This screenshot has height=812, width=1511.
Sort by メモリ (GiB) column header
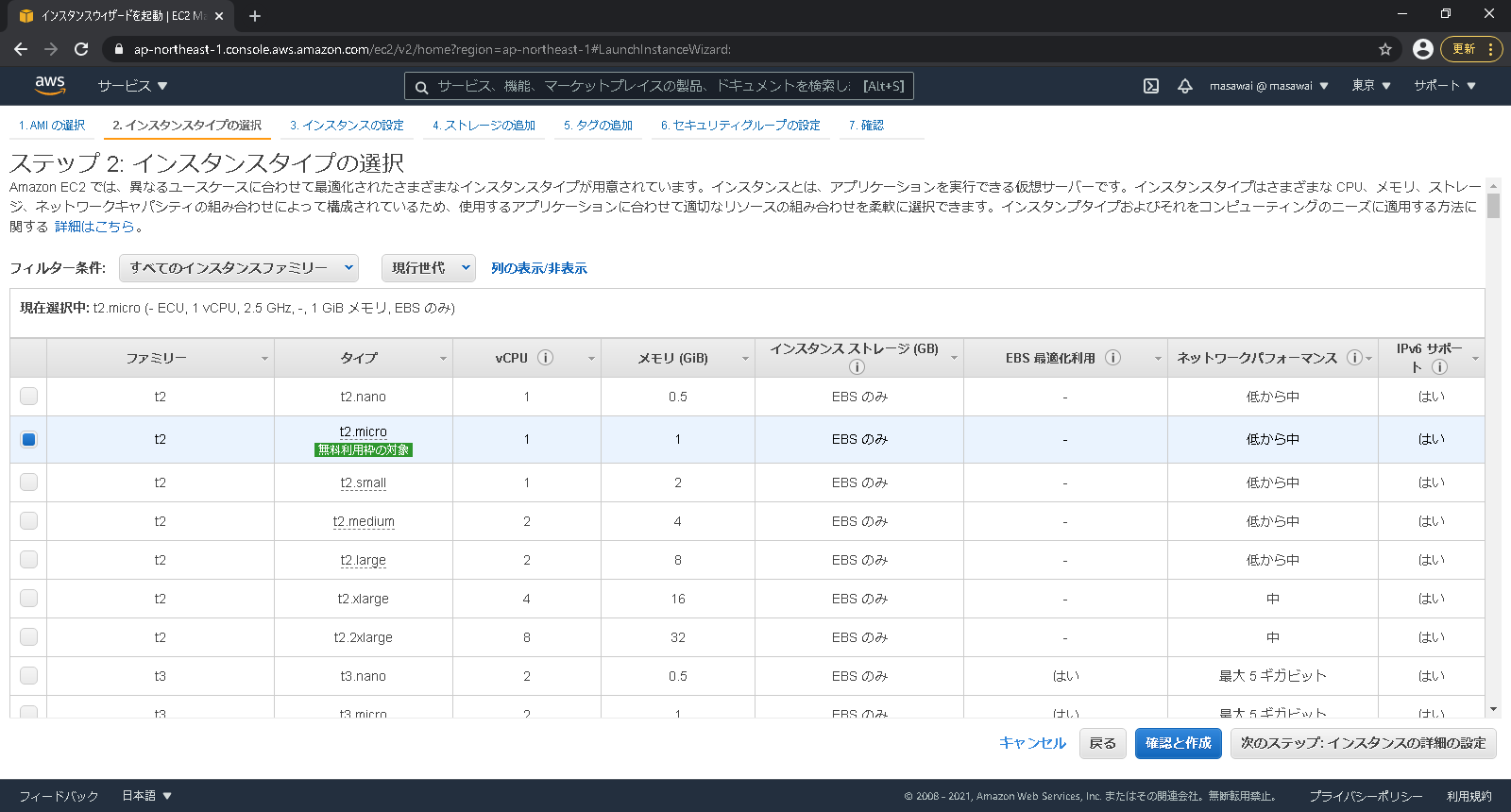tap(678, 358)
